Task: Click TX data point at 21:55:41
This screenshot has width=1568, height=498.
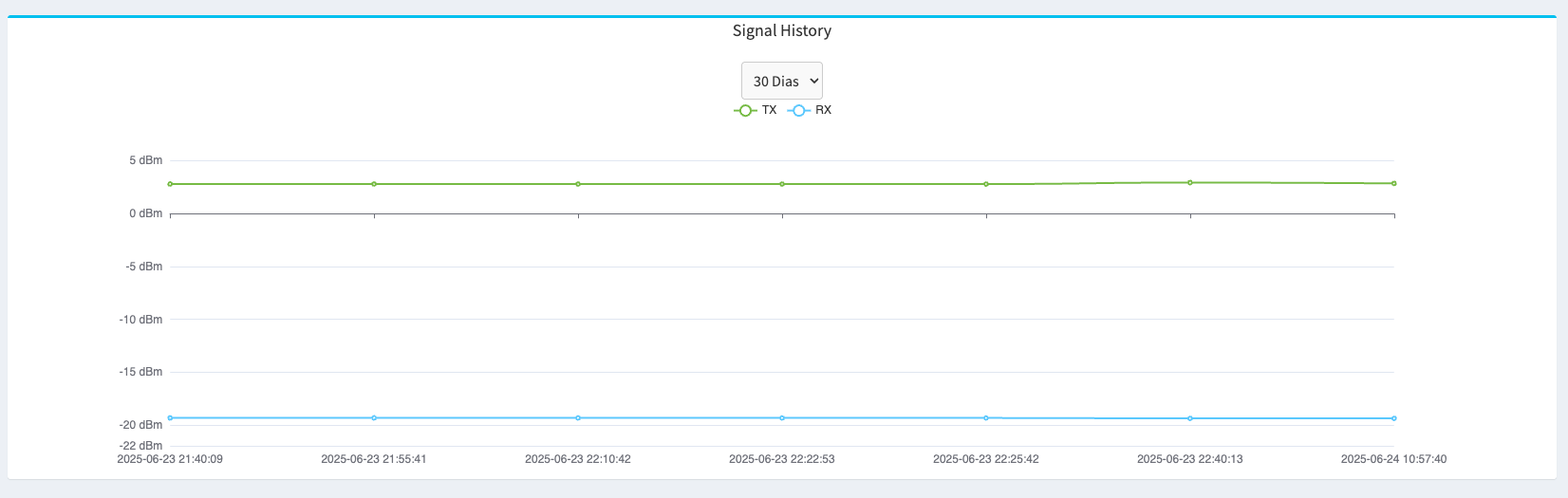Action: click(374, 184)
